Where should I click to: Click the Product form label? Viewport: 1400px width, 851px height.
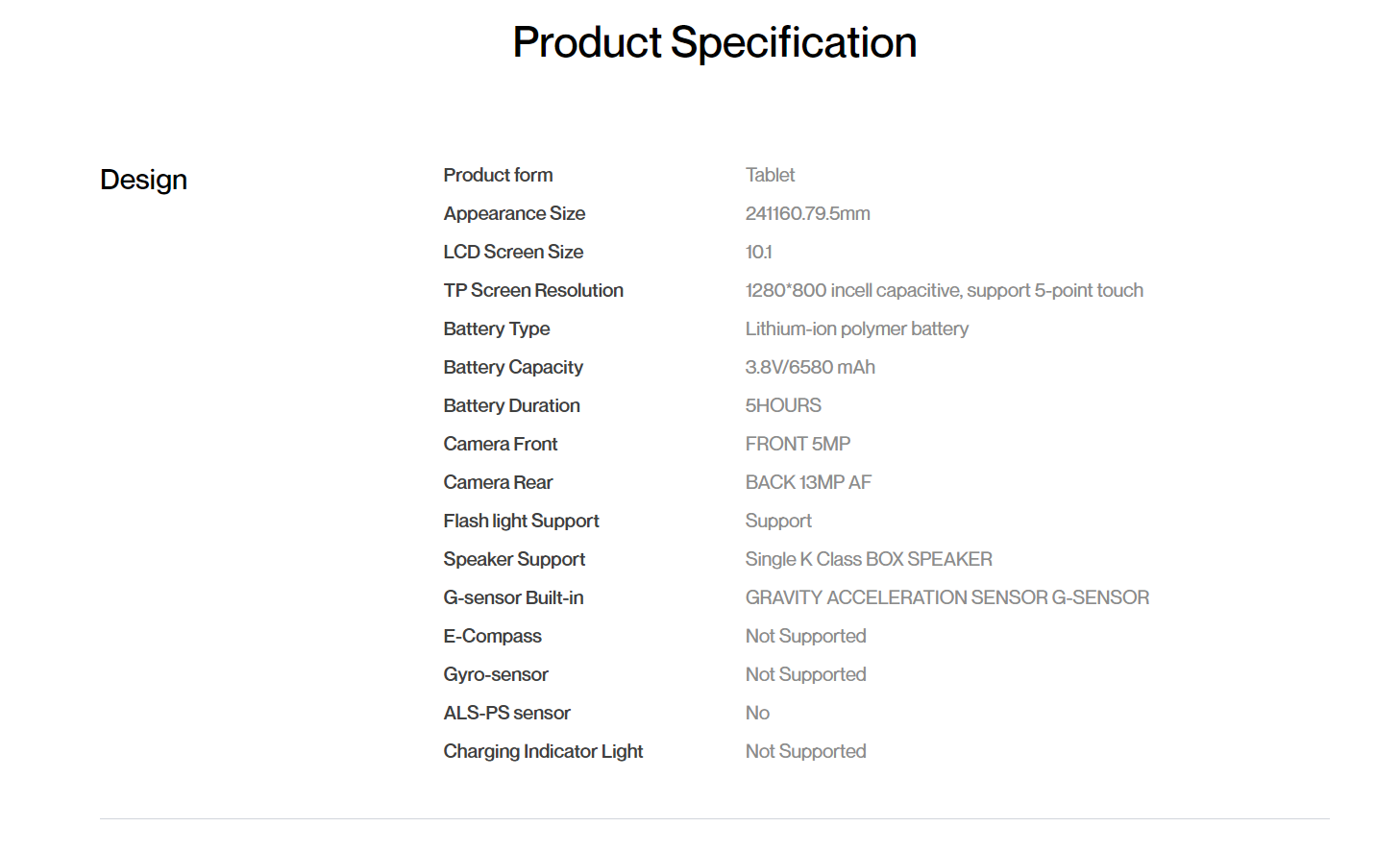[498, 175]
